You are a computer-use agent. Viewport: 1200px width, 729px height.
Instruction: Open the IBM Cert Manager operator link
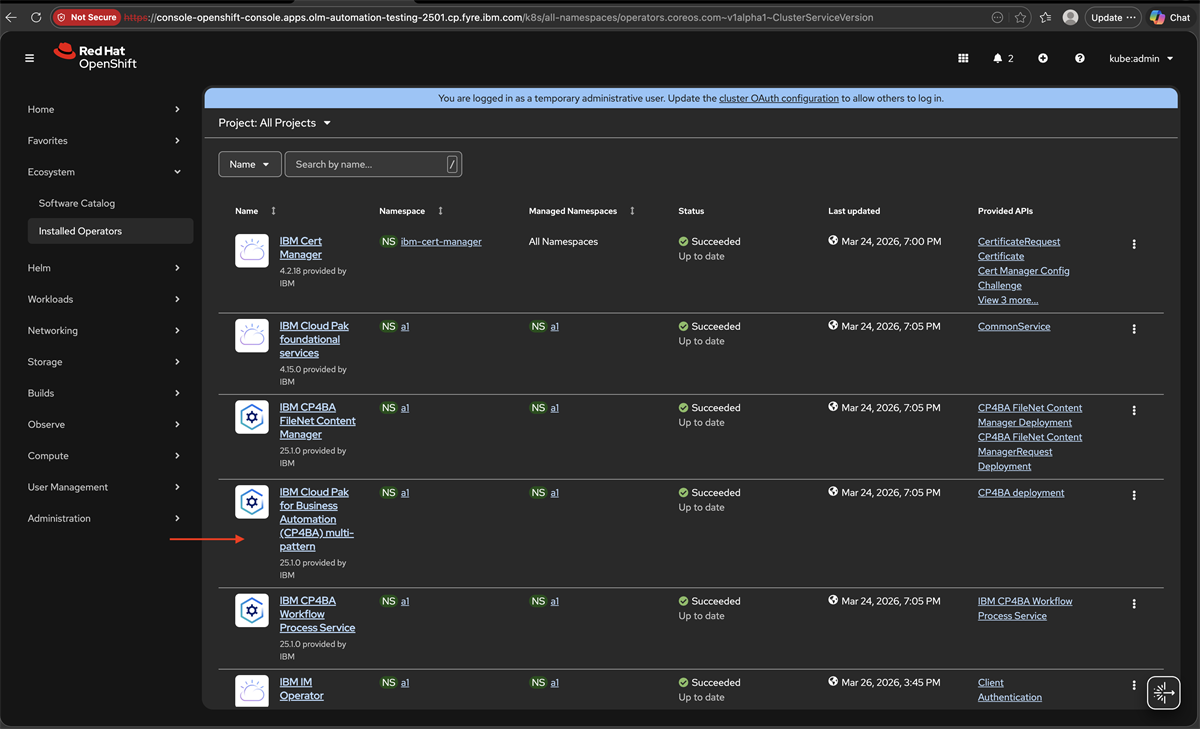pyautogui.click(x=301, y=248)
